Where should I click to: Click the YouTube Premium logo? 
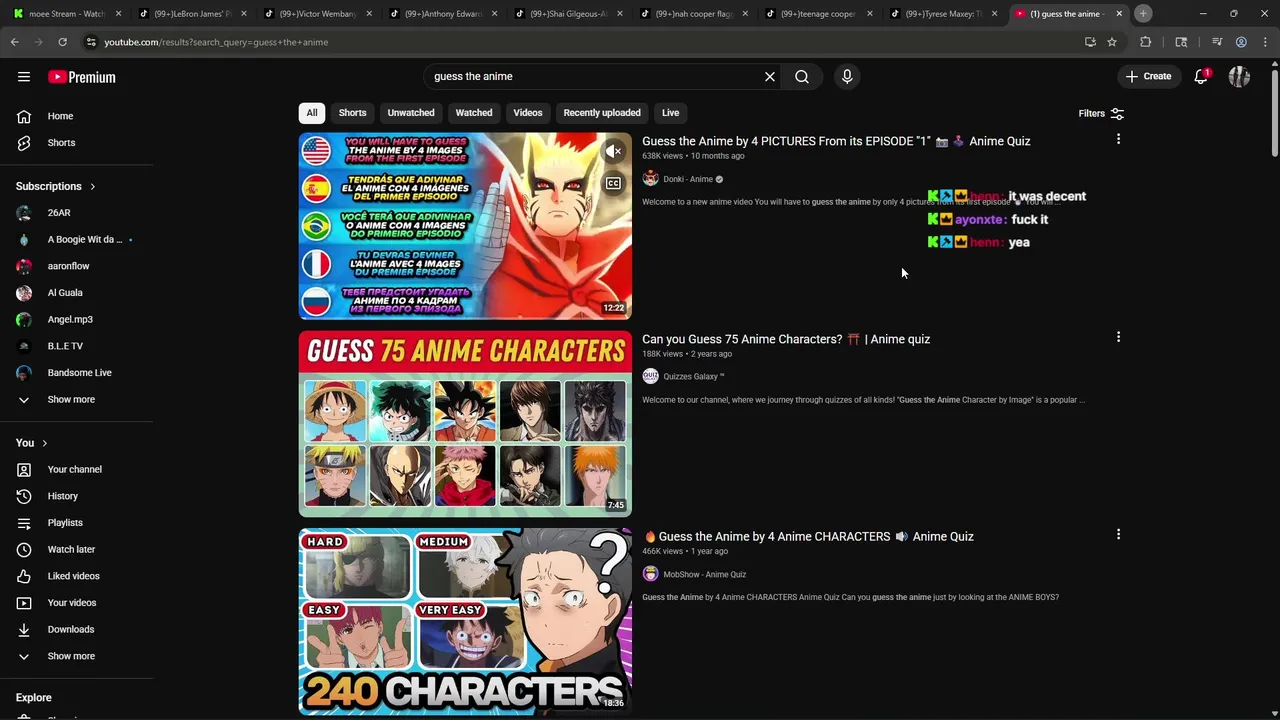(x=82, y=77)
